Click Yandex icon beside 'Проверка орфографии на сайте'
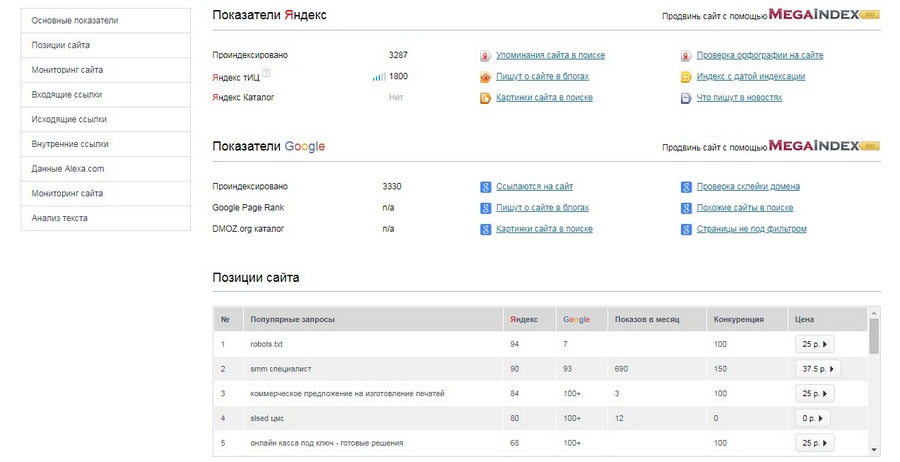Image resolution: width=900 pixels, height=462 pixels. (x=686, y=56)
